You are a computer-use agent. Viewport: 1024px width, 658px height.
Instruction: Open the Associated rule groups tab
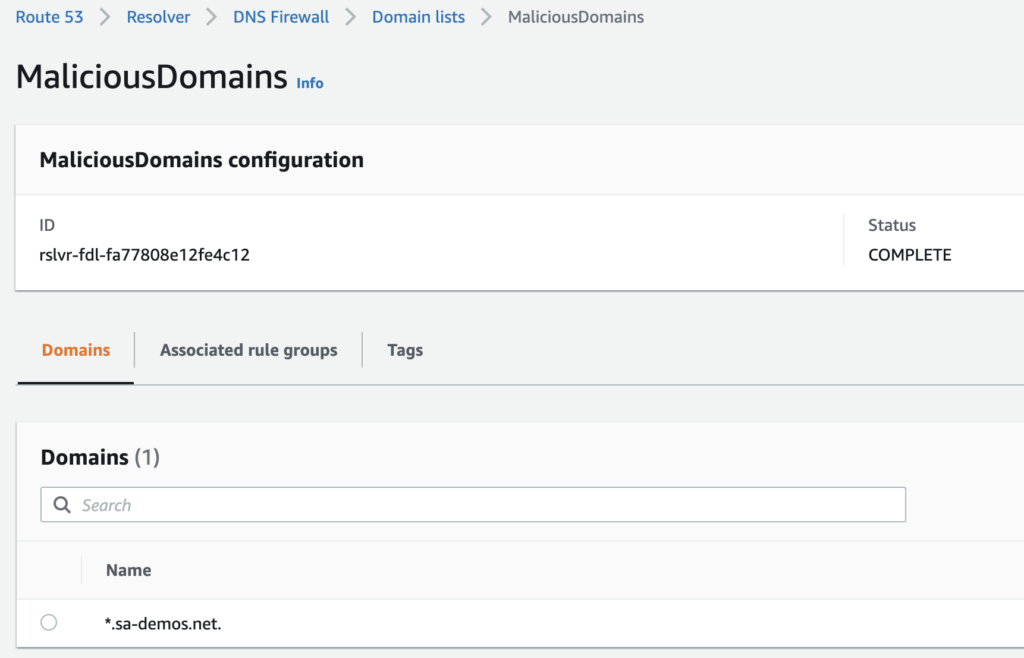(249, 350)
